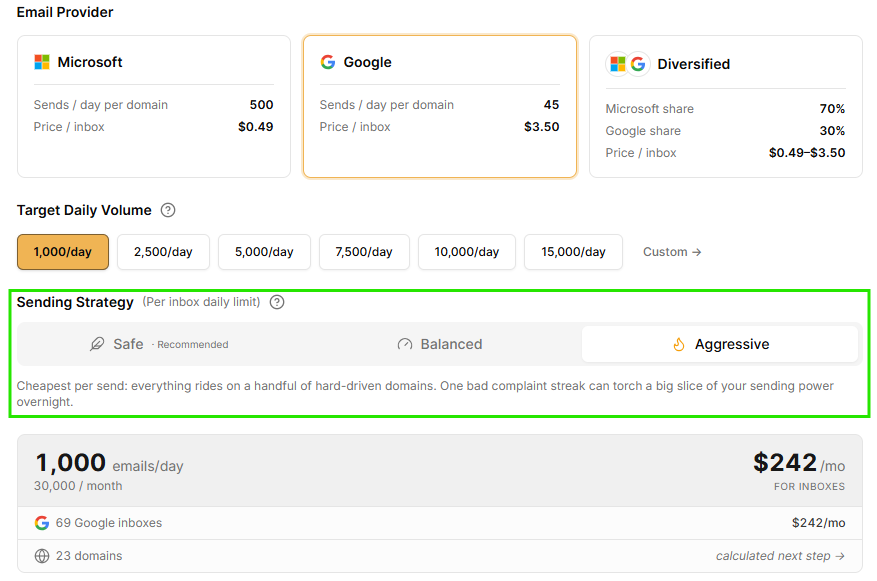Click Google's '$3.50' price value

pos(541,127)
